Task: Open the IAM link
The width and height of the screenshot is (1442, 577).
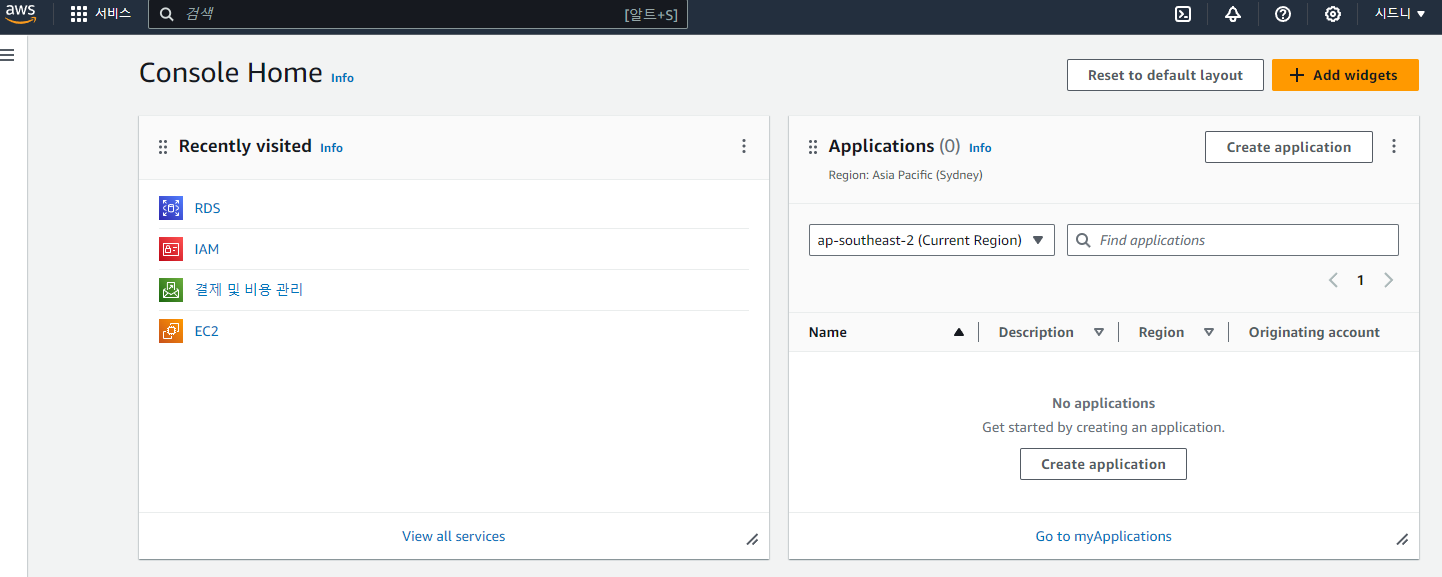Action: 206,249
